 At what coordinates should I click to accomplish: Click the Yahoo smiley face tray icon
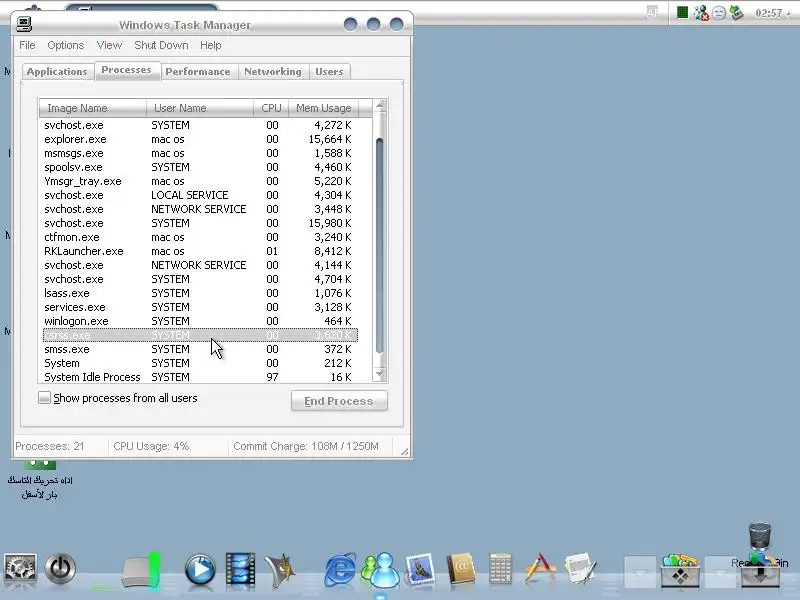[x=719, y=13]
